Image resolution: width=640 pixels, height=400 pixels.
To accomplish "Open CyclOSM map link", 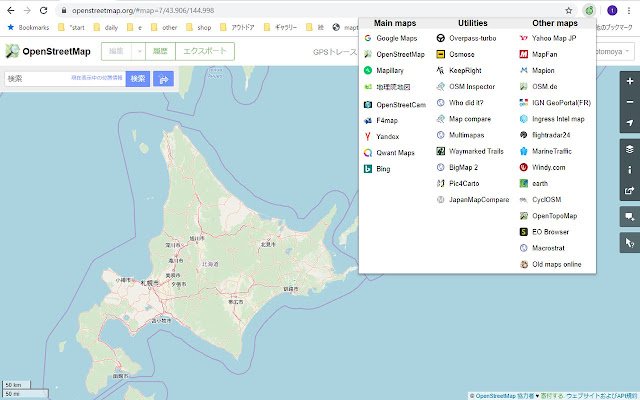I will (x=540, y=200).
